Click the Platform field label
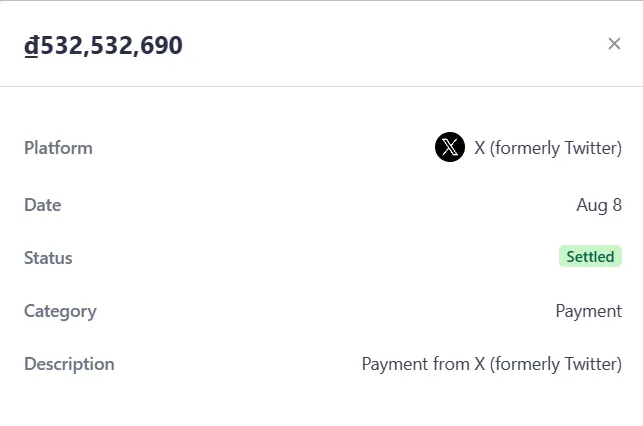The image size is (643, 426). (x=58, y=148)
